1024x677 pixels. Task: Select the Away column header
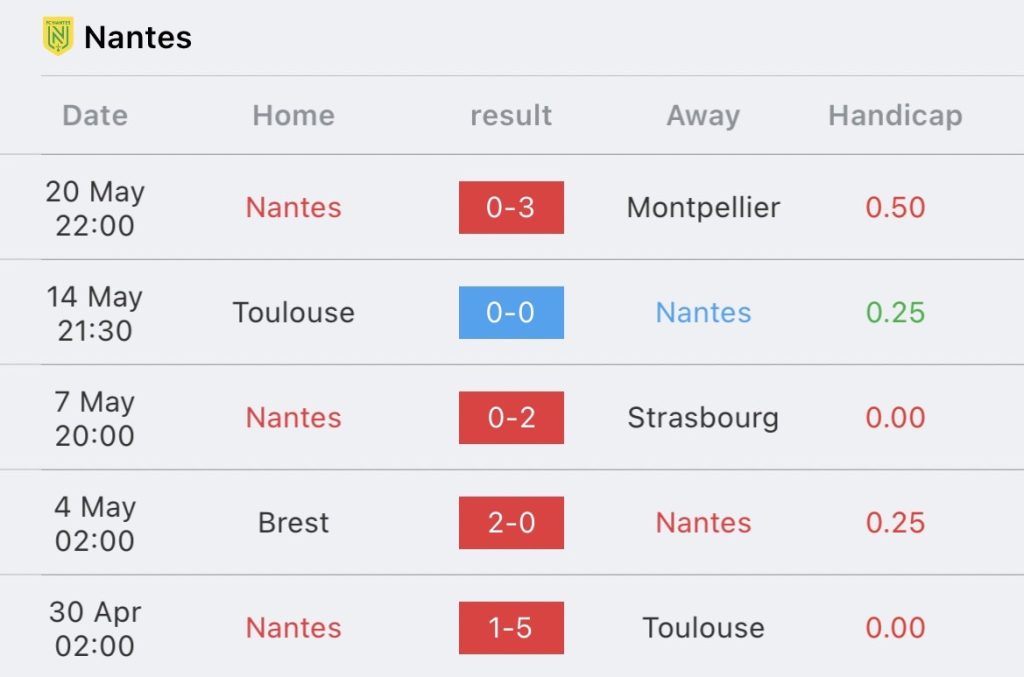703,116
